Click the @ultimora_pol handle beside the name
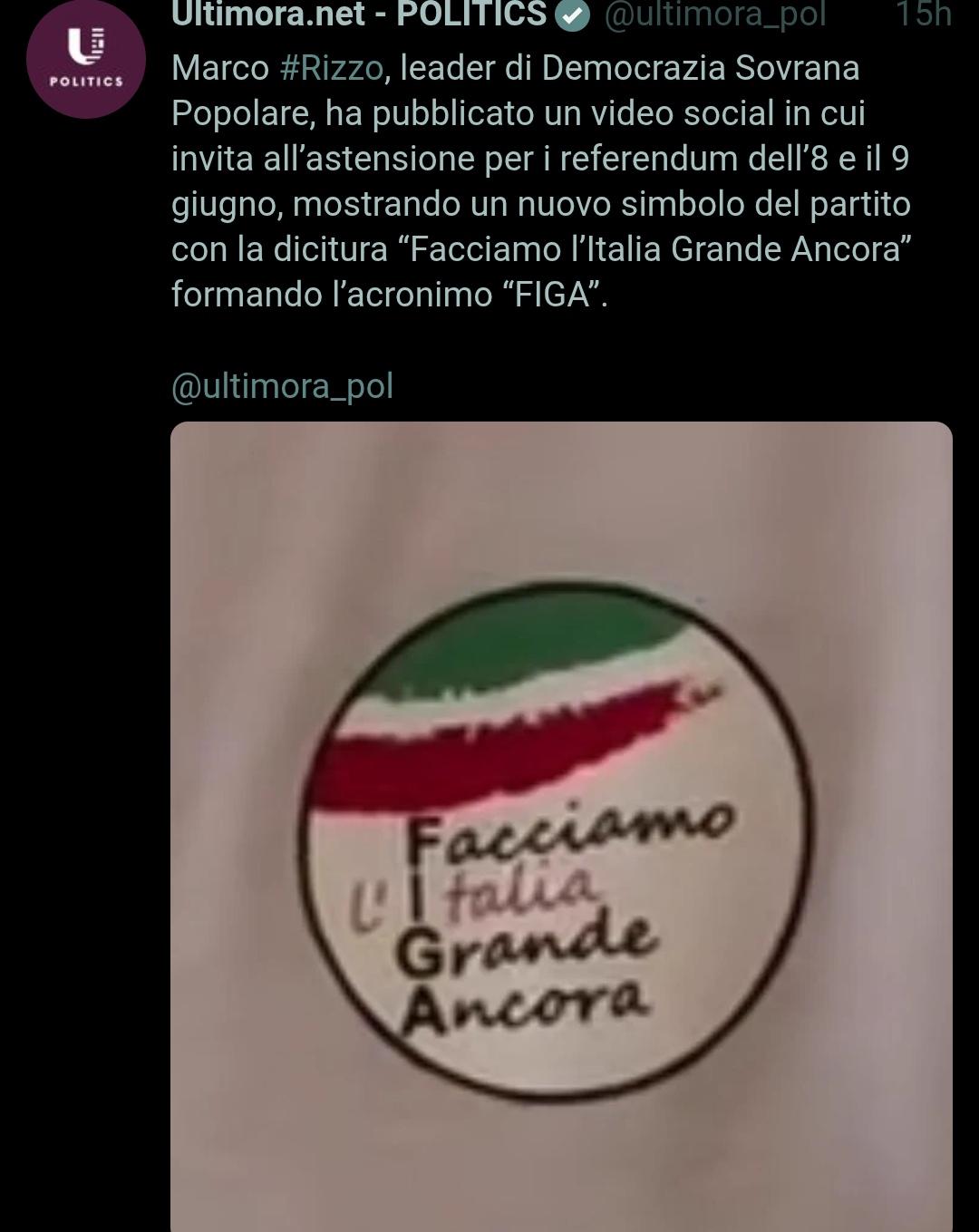 (x=714, y=15)
